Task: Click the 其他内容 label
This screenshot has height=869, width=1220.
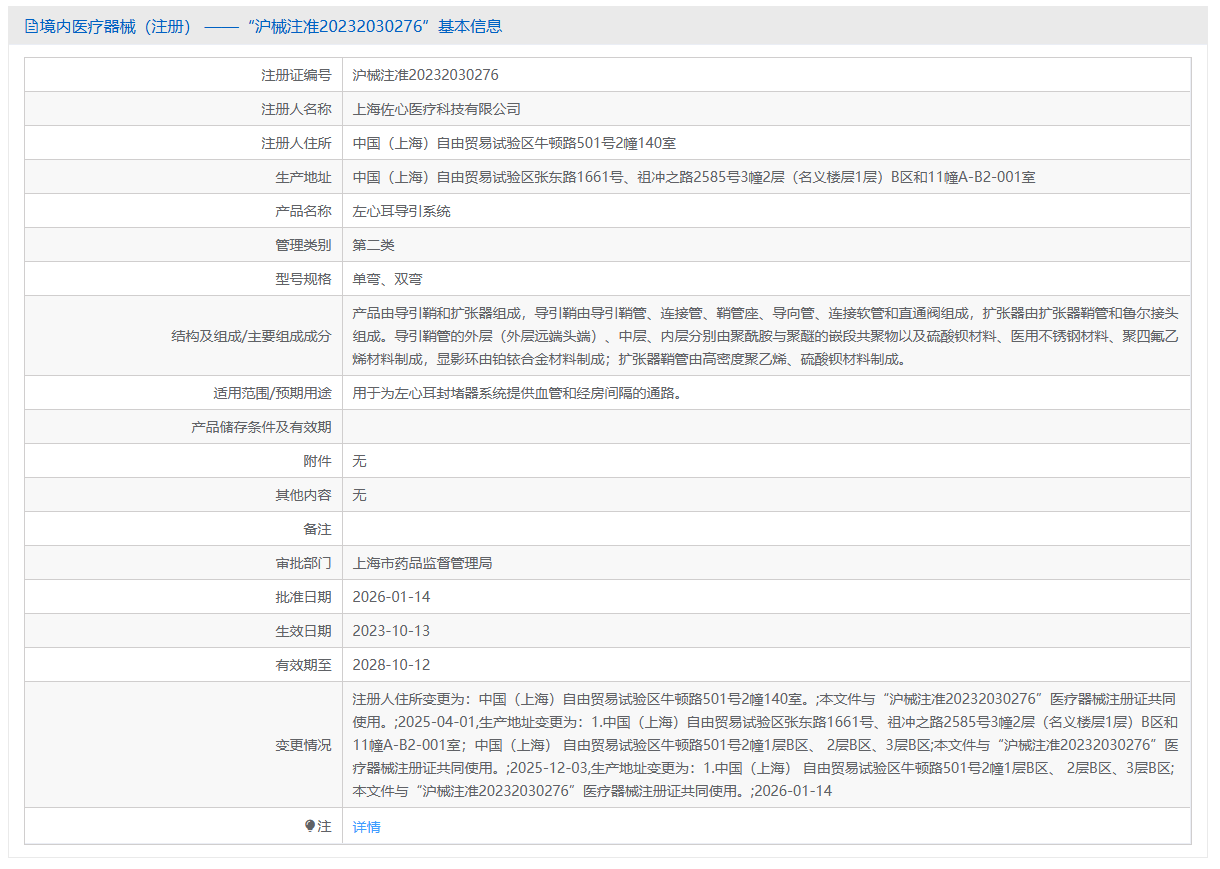Action: [303, 495]
